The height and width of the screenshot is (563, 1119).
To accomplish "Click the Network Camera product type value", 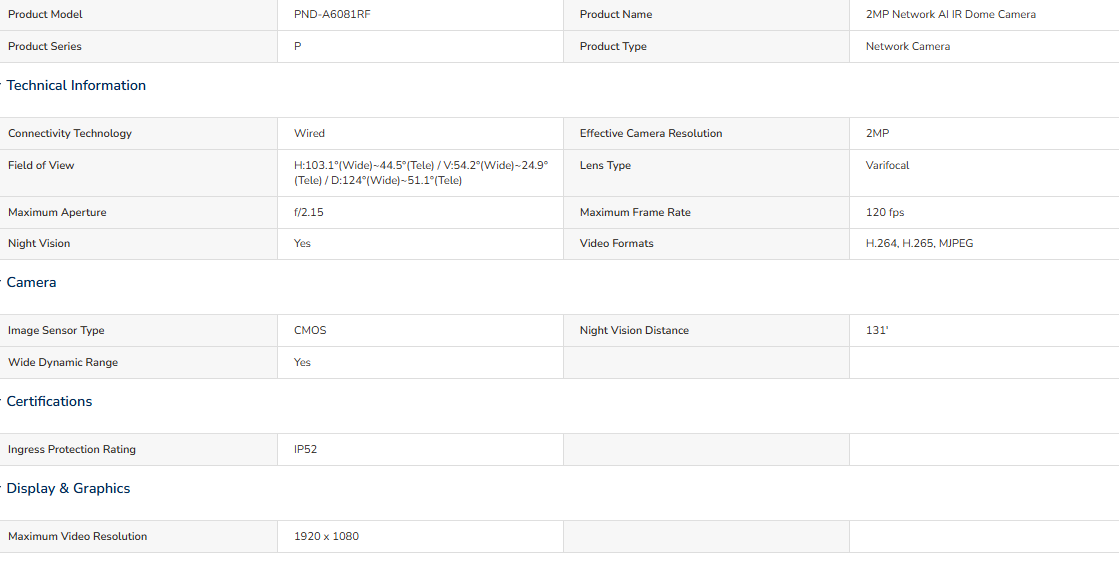I will pos(908,46).
